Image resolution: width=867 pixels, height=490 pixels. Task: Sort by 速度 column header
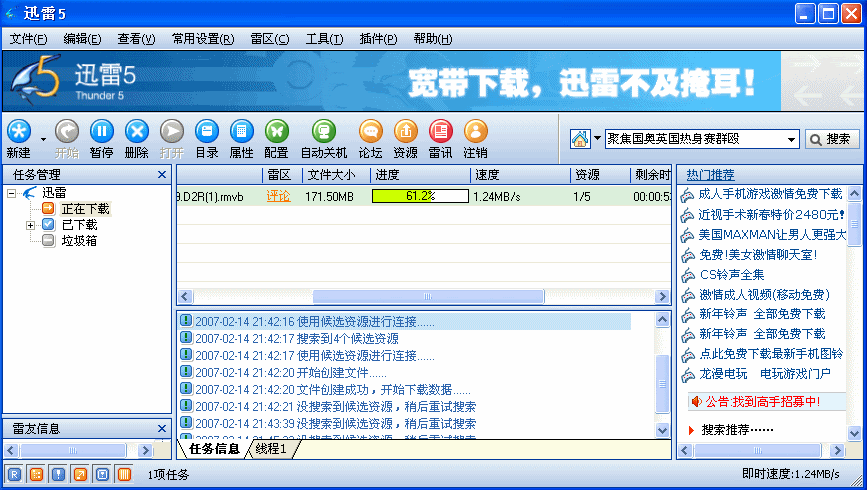pyautogui.click(x=520, y=175)
